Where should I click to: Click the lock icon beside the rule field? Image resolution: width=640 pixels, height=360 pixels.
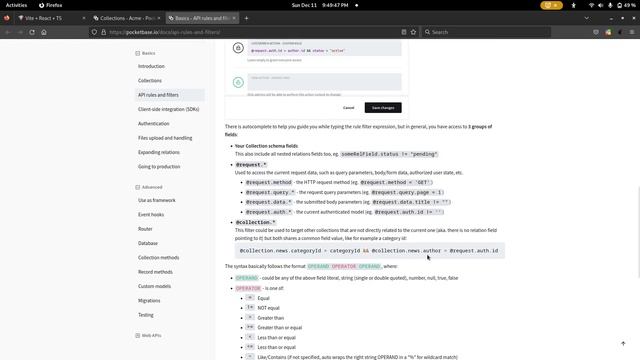click(238, 48)
